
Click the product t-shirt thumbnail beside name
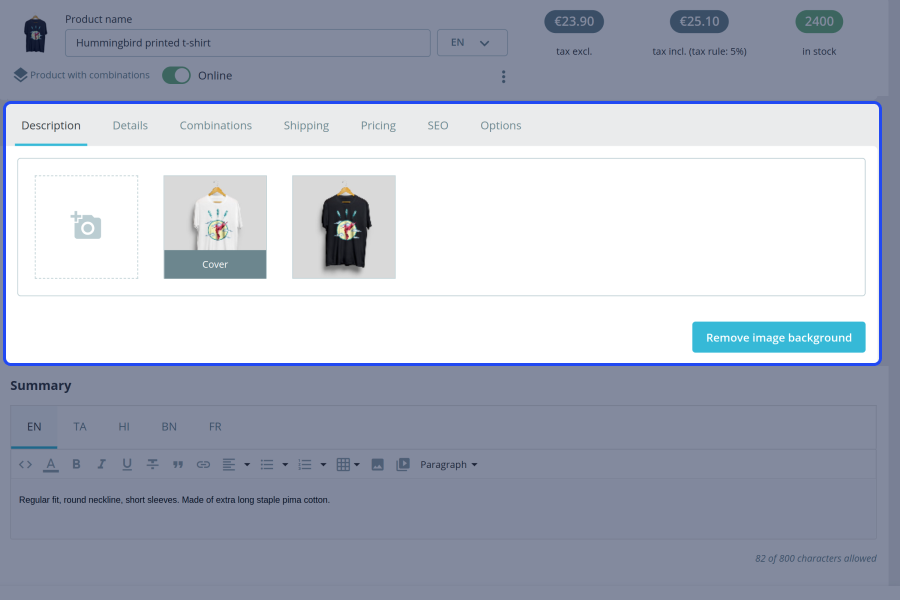36,34
